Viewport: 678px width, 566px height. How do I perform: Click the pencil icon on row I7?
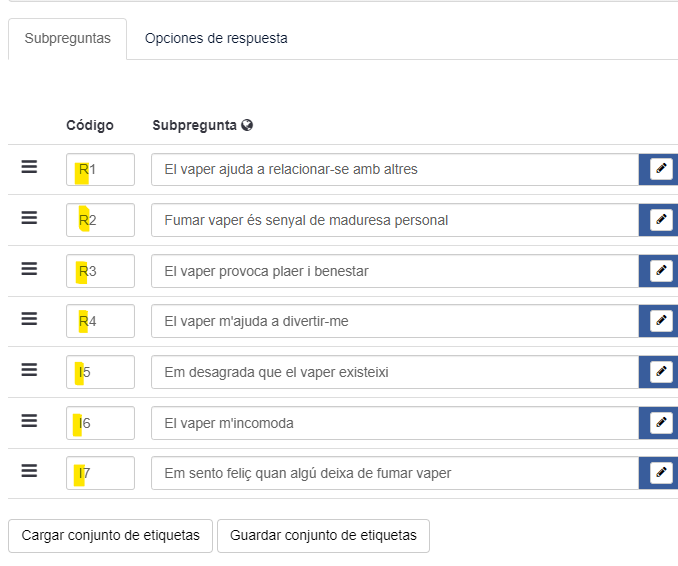point(660,473)
